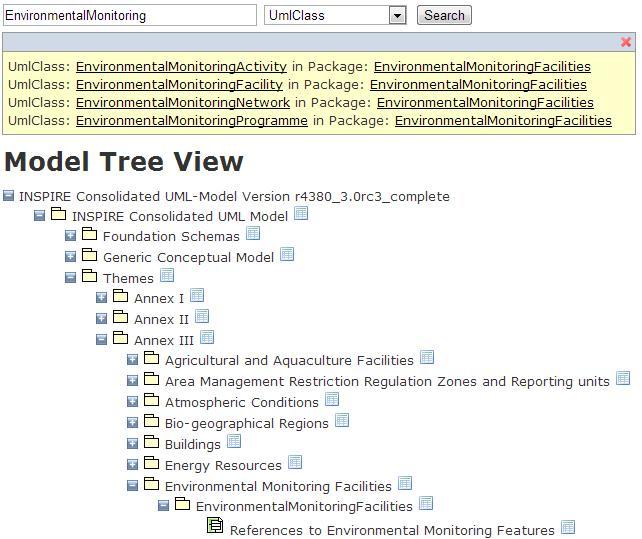Click the References to Environmental Monitoring Features diagram icon
The width and height of the screenshot is (642, 539).
coord(215,526)
